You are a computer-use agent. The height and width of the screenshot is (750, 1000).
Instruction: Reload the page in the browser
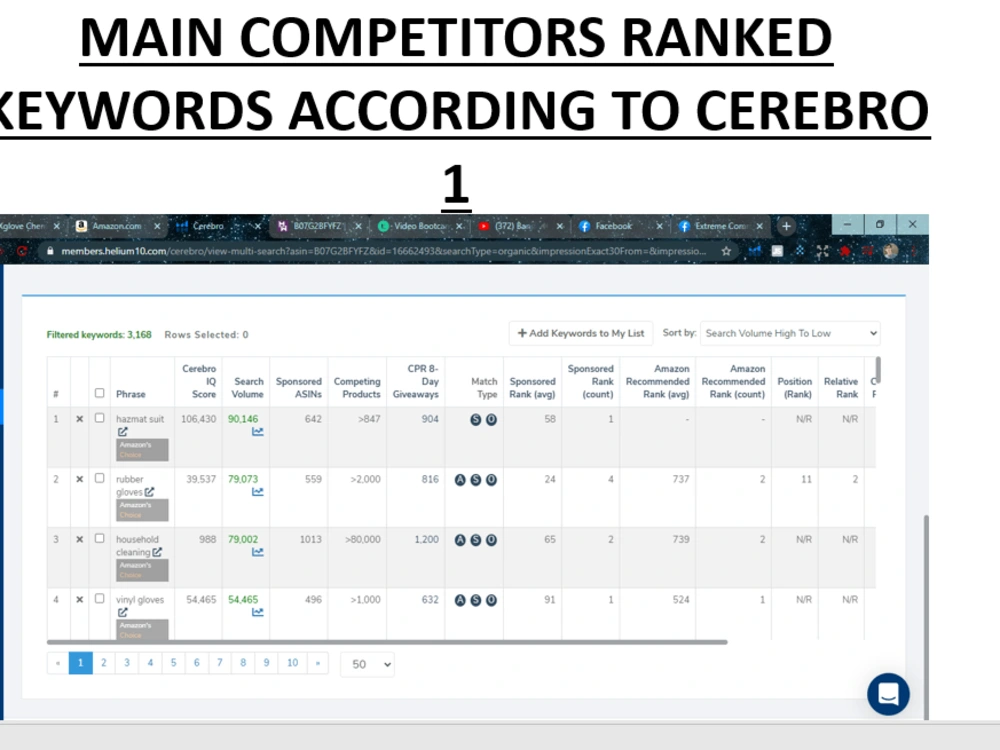pyautogui.click(x=22, y=251)
